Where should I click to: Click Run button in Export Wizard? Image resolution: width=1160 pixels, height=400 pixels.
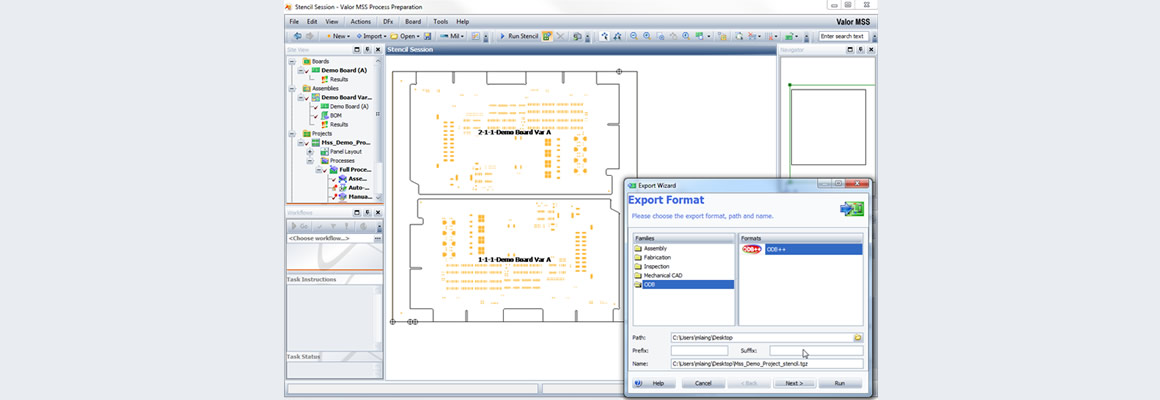click(840, 383)
